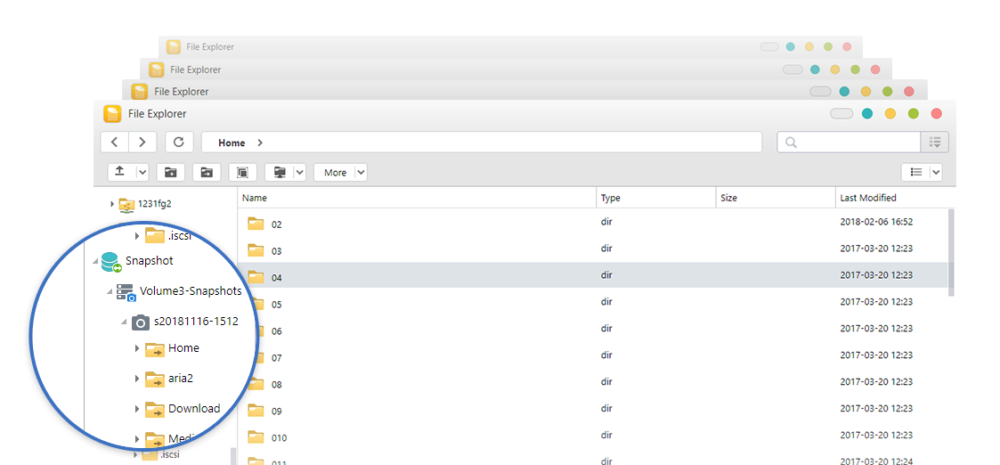Click the folder icon of row 03
This screenshot has height=465, width=1000.
(256, 250)
